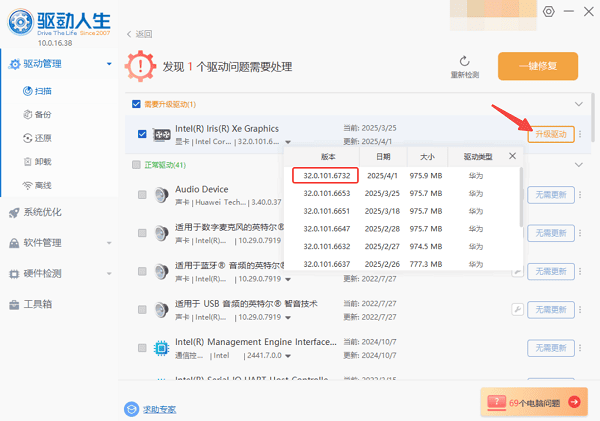Toggle the 需要升级驱动 group checkbox
Screen dimensions: 600x421
point(136,104)
